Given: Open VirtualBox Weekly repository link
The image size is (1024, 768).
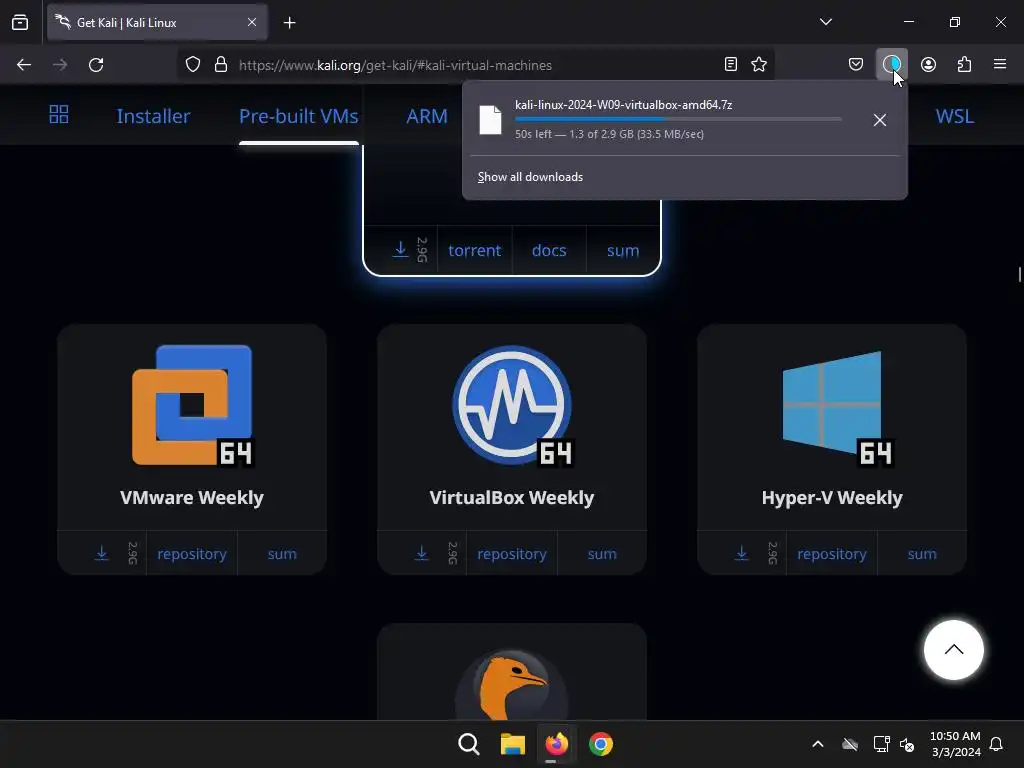Looking at the screenshot, I should point(512,554).
